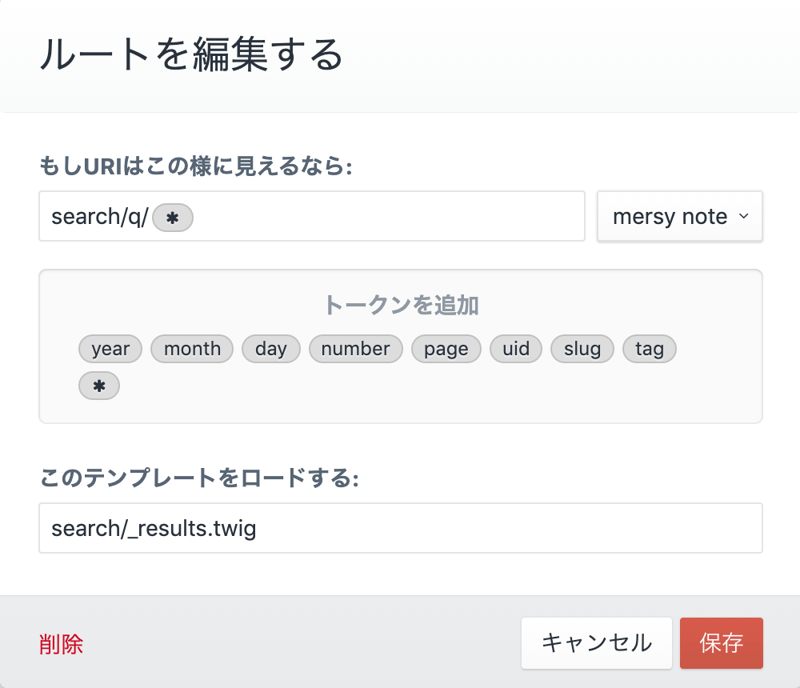Add the tag token
Viewport: 800px width, 688px height.
649,348
